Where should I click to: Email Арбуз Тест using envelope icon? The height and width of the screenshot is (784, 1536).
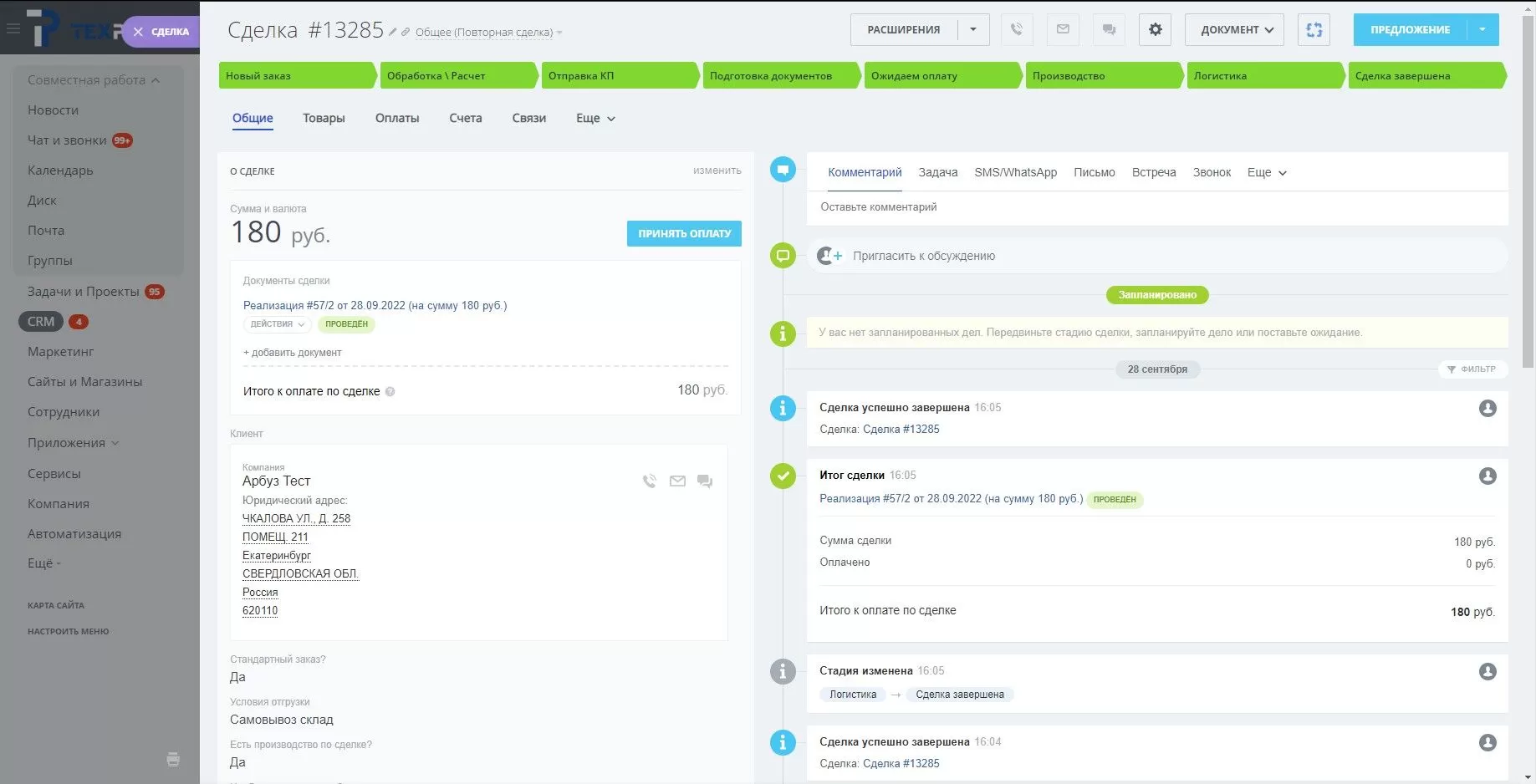pos(677,481)
